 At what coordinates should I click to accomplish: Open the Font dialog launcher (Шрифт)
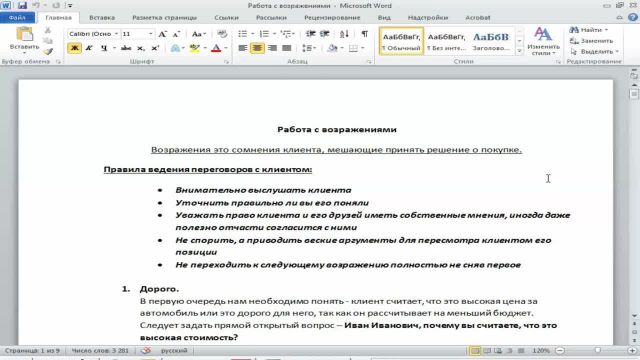point(226,62)
